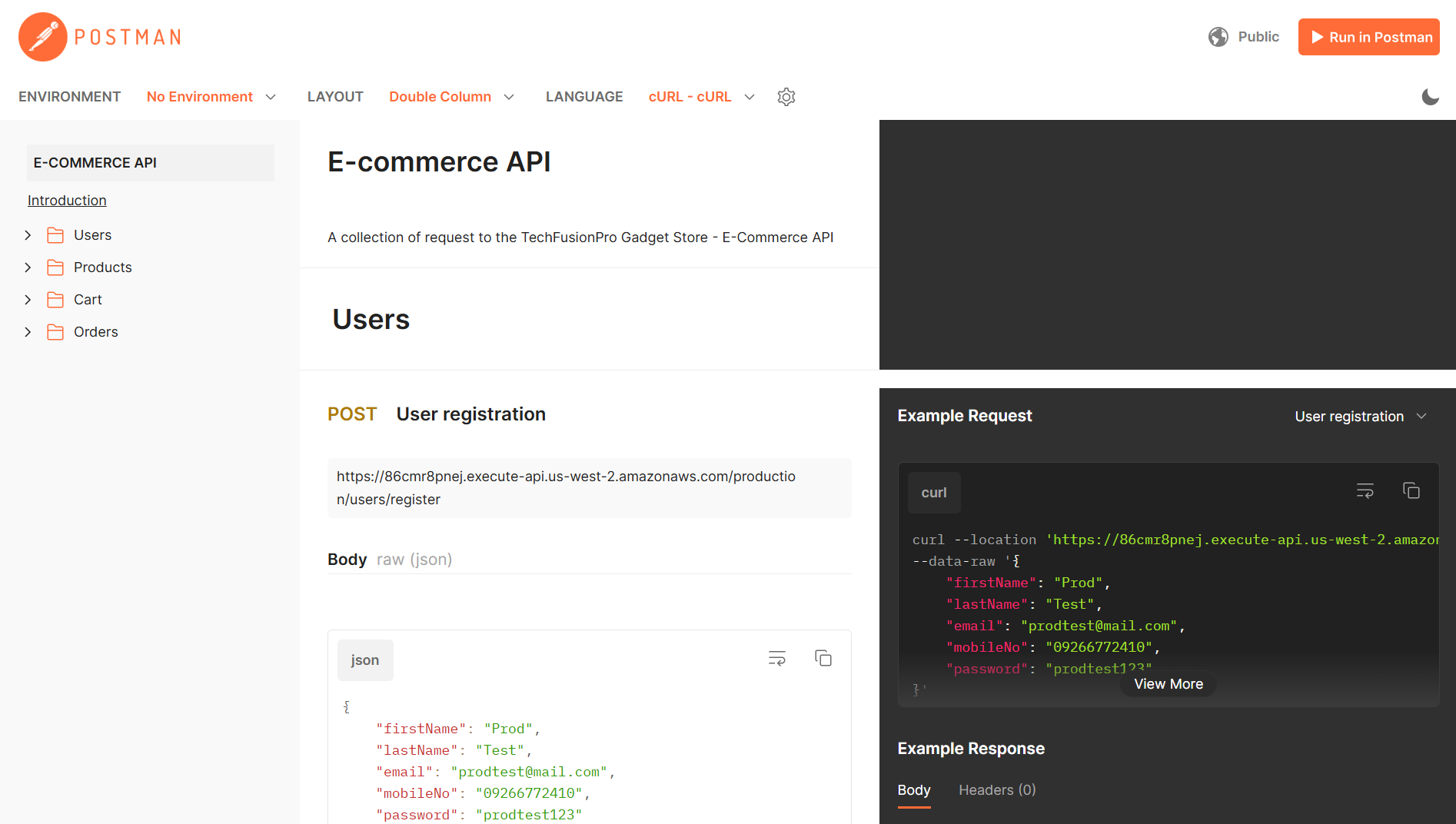Copy the json request body snippet
The height and width of the screenshot is (824, 1456).
click(x=823, y=658)
